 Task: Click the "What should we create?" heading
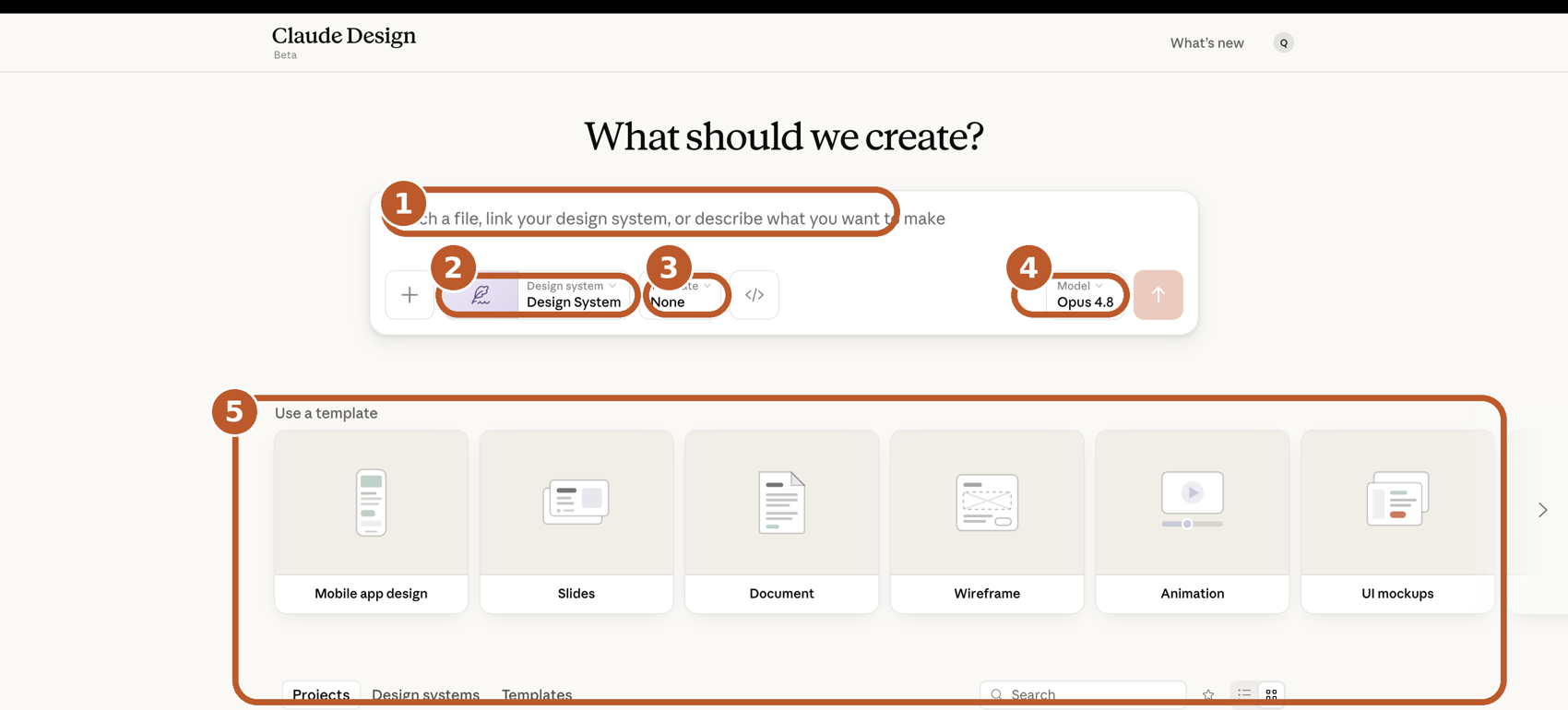pyautogui.click(x=784, y=136)
